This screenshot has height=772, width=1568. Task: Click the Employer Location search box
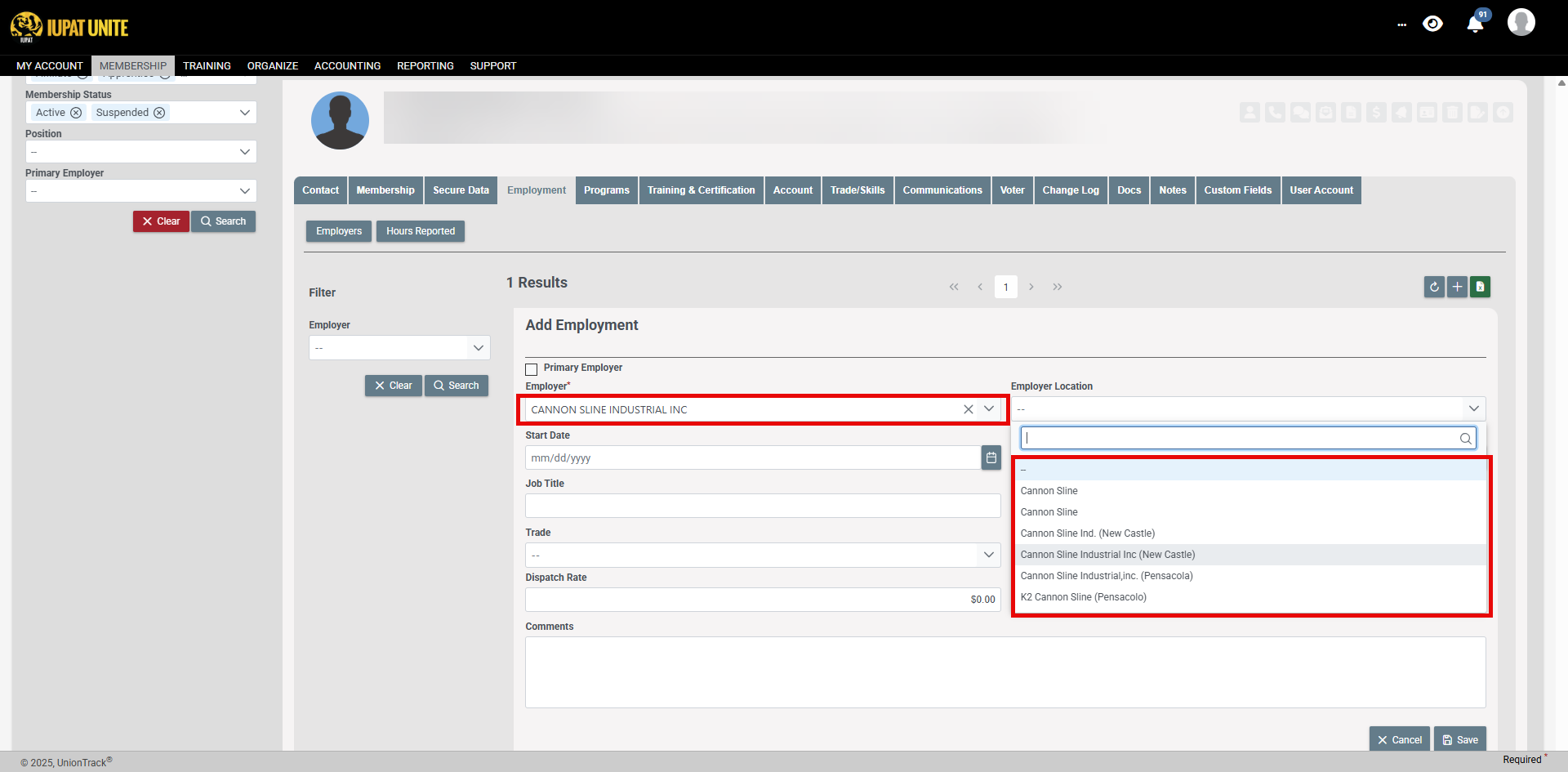1248,438
